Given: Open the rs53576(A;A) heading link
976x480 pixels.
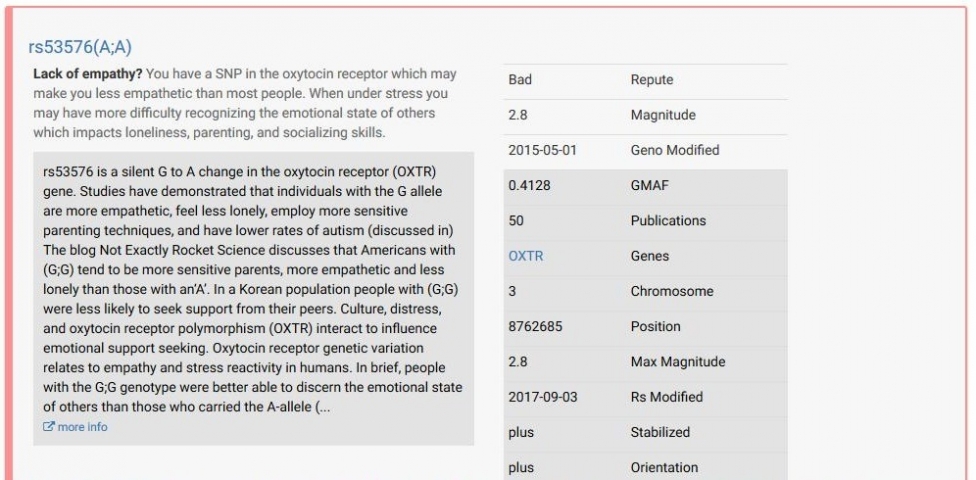Looking at the screenshot, I should (x=81, y=47).
